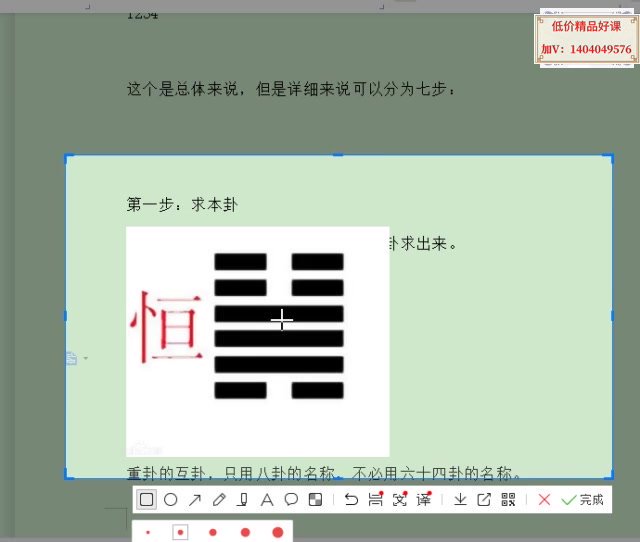Click the download save icon
The height and width of the screenshot is (542, 640).
tap(460, 500)
